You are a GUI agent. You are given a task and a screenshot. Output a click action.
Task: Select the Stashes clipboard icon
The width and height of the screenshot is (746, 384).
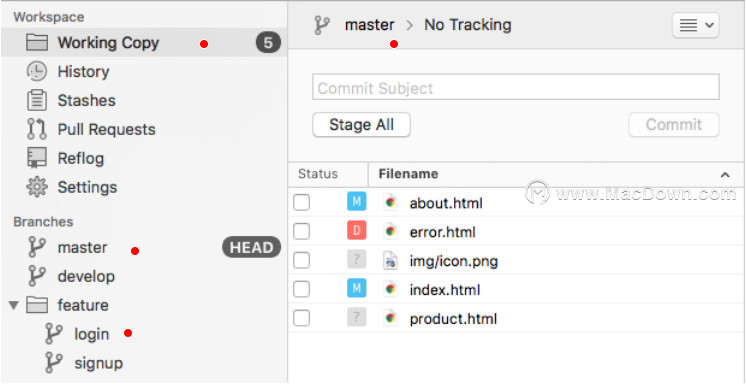tap(37, 100)
